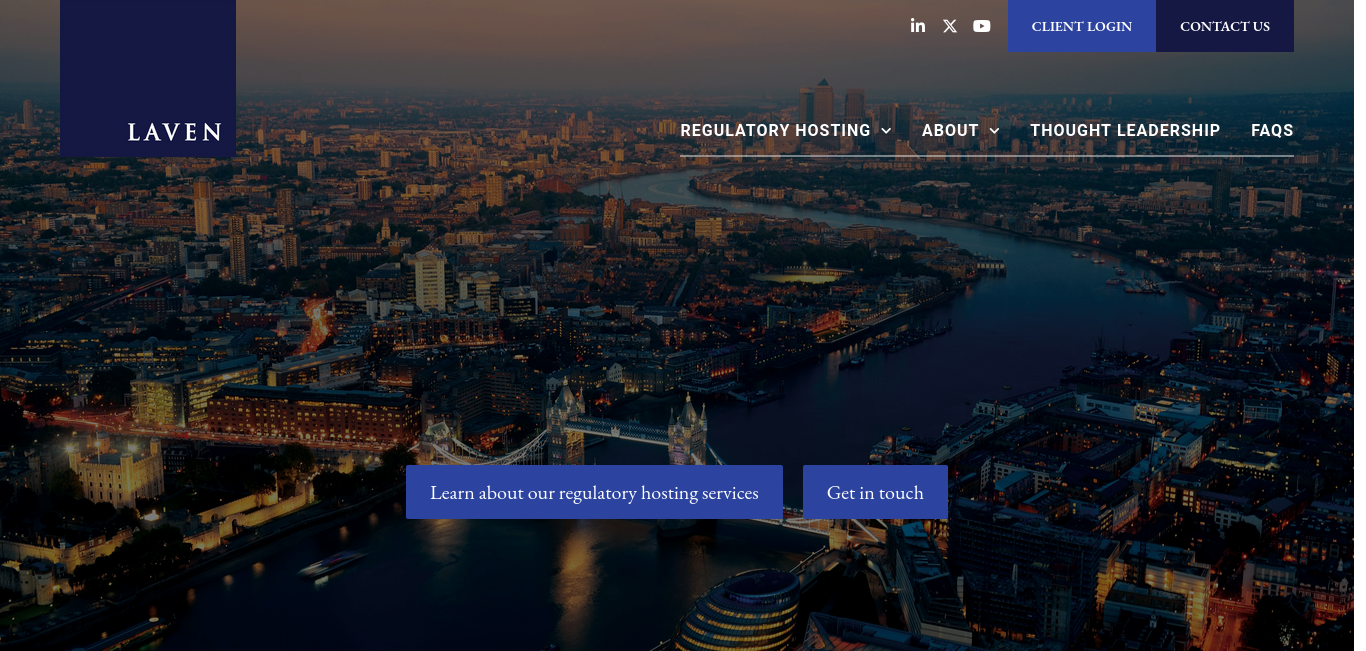Open the Regulatory Hosting menu label
This screenshot has height=651, width=1366.
(775, 131)
